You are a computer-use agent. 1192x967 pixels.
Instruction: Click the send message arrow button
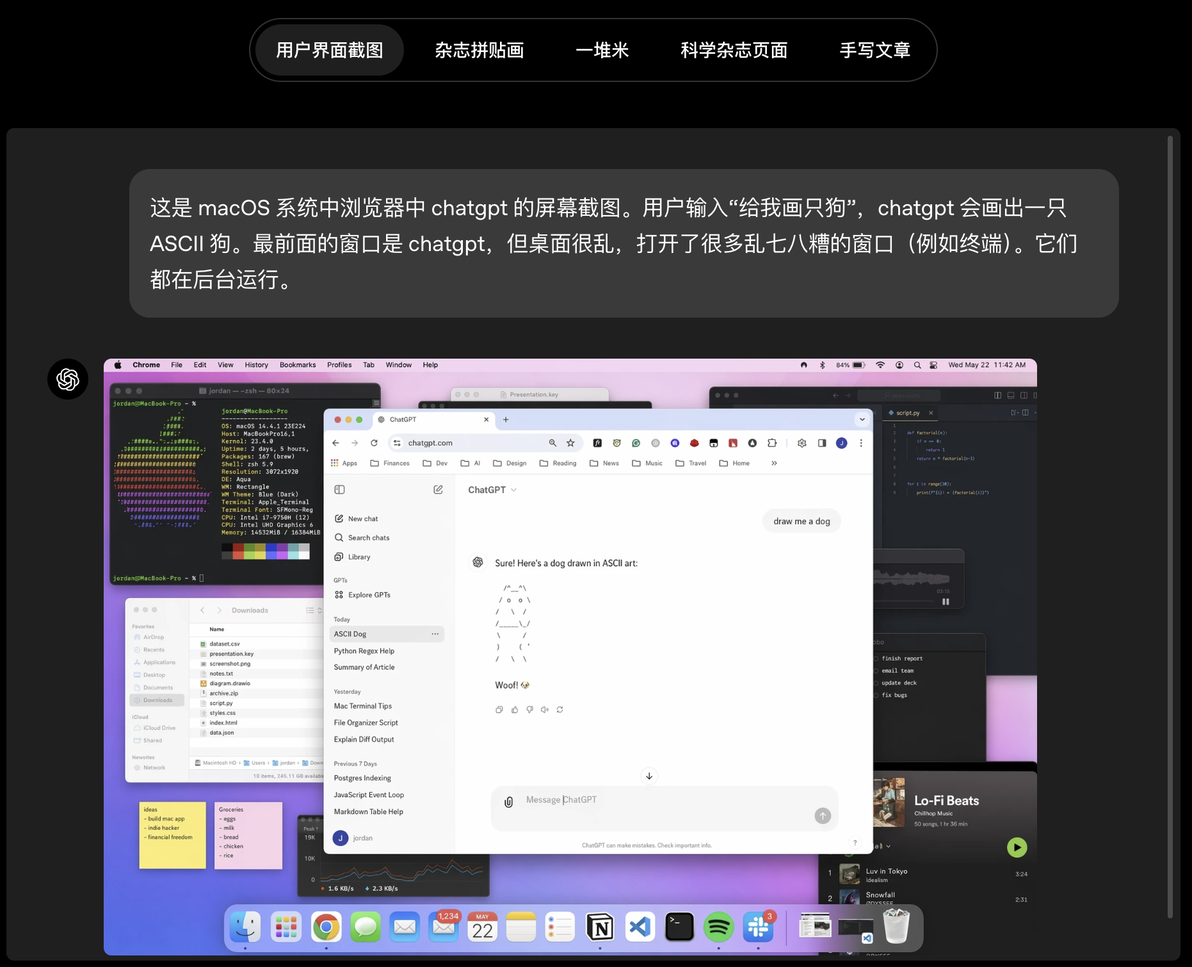(x=823, y=816)
